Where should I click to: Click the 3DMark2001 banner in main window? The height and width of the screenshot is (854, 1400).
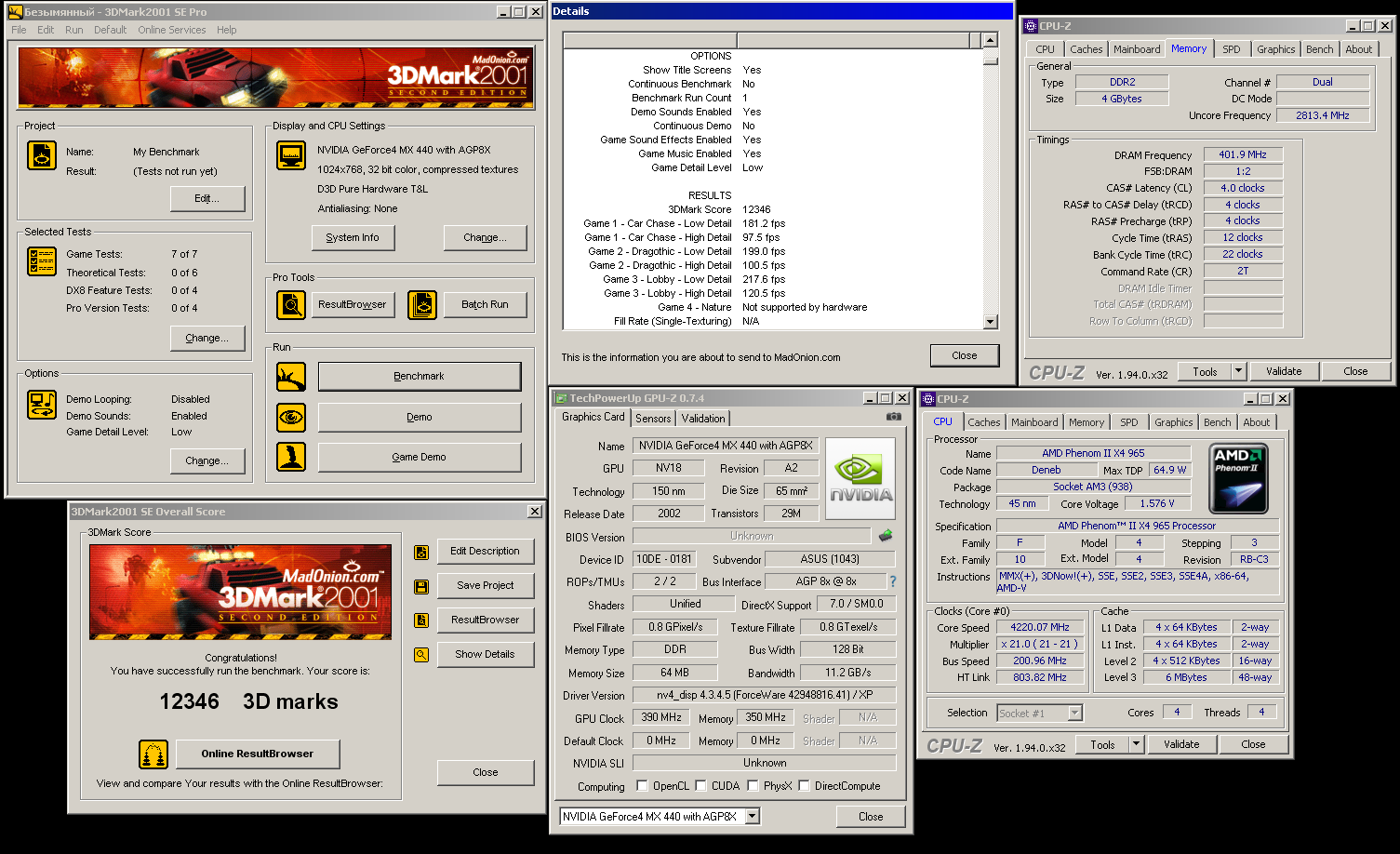pos(276,77)
